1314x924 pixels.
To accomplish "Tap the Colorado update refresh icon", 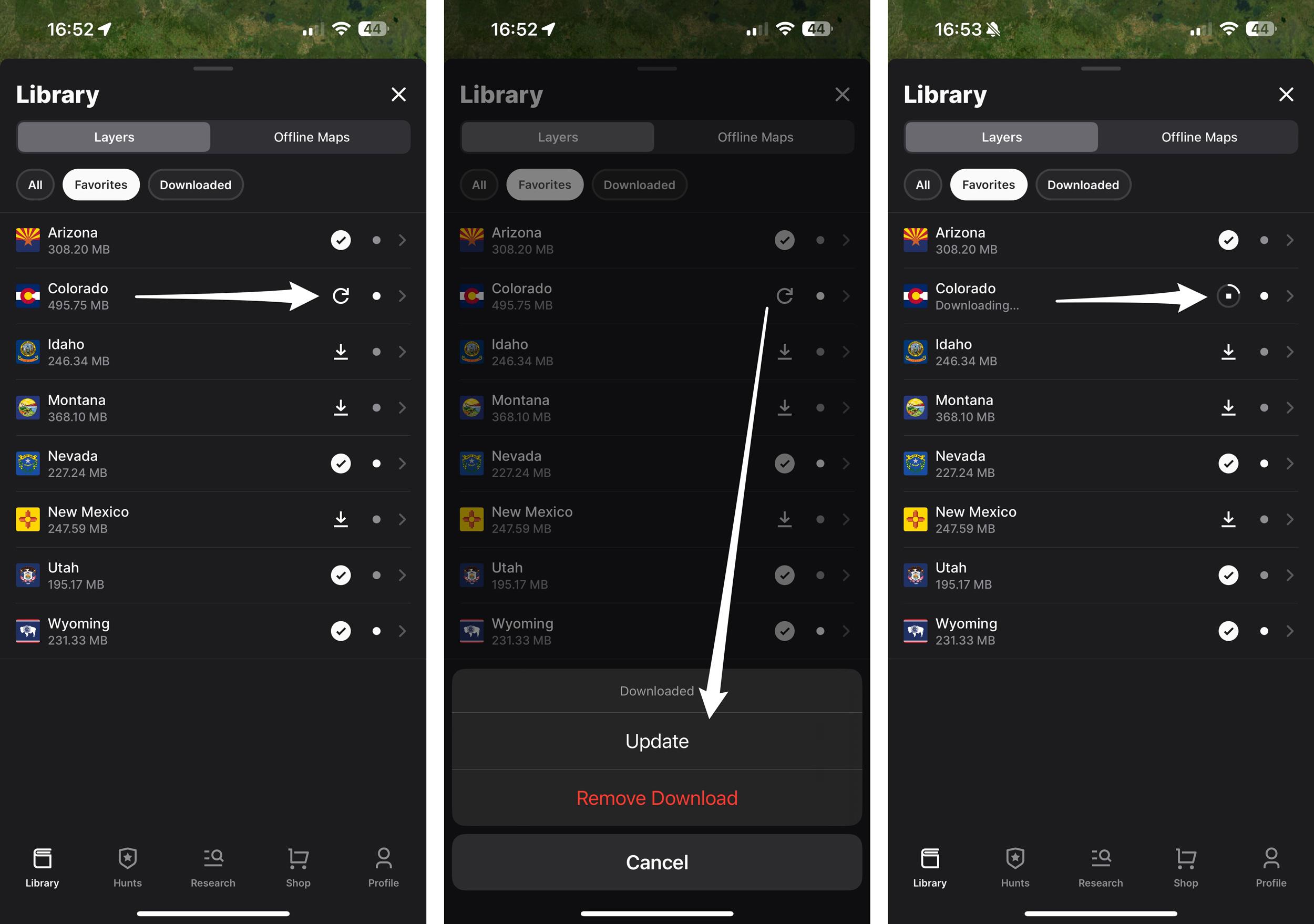I will pyautogui.click(x=341, y=295).
